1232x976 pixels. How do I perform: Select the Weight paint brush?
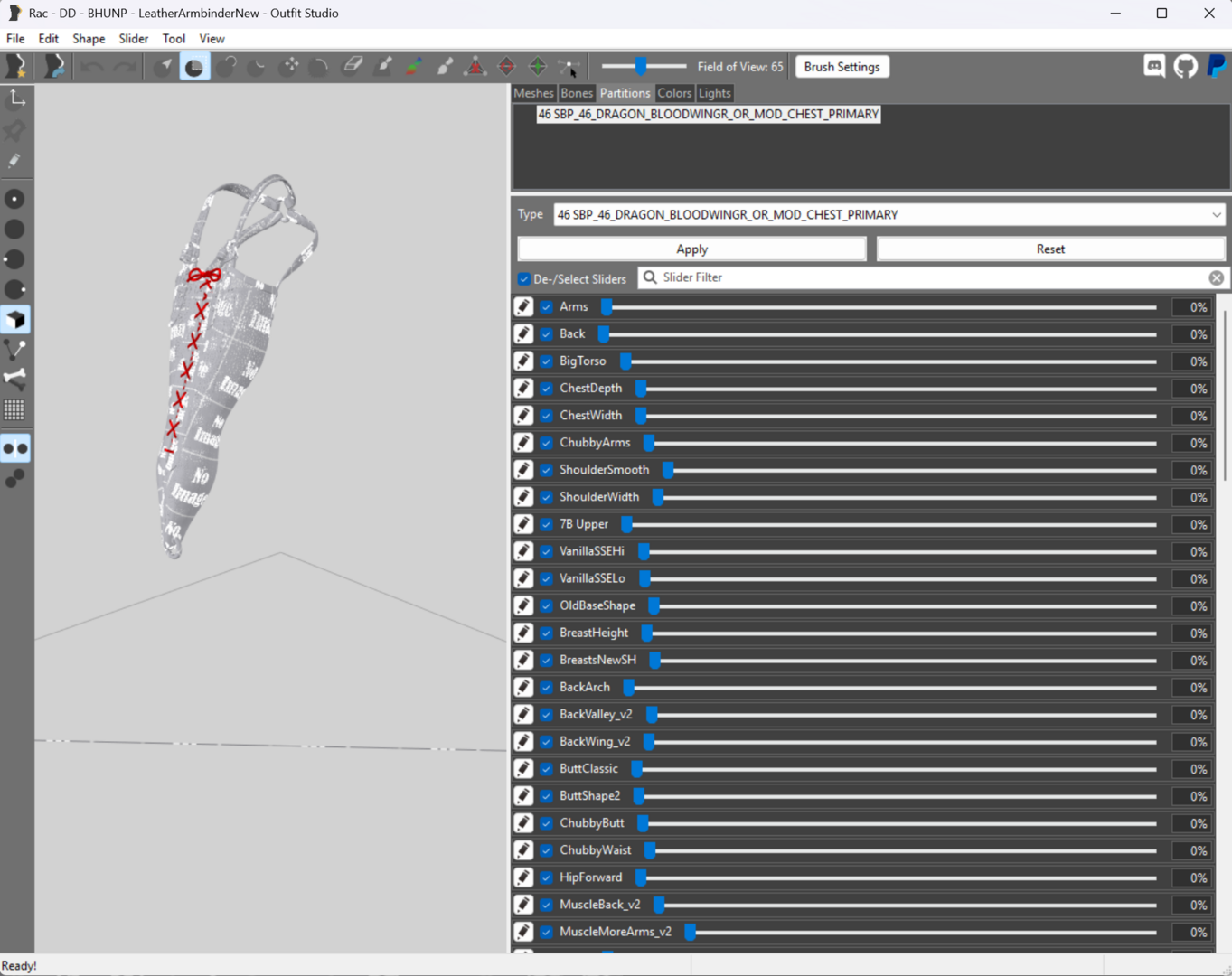pyautogui.click(x=384, y=67)
